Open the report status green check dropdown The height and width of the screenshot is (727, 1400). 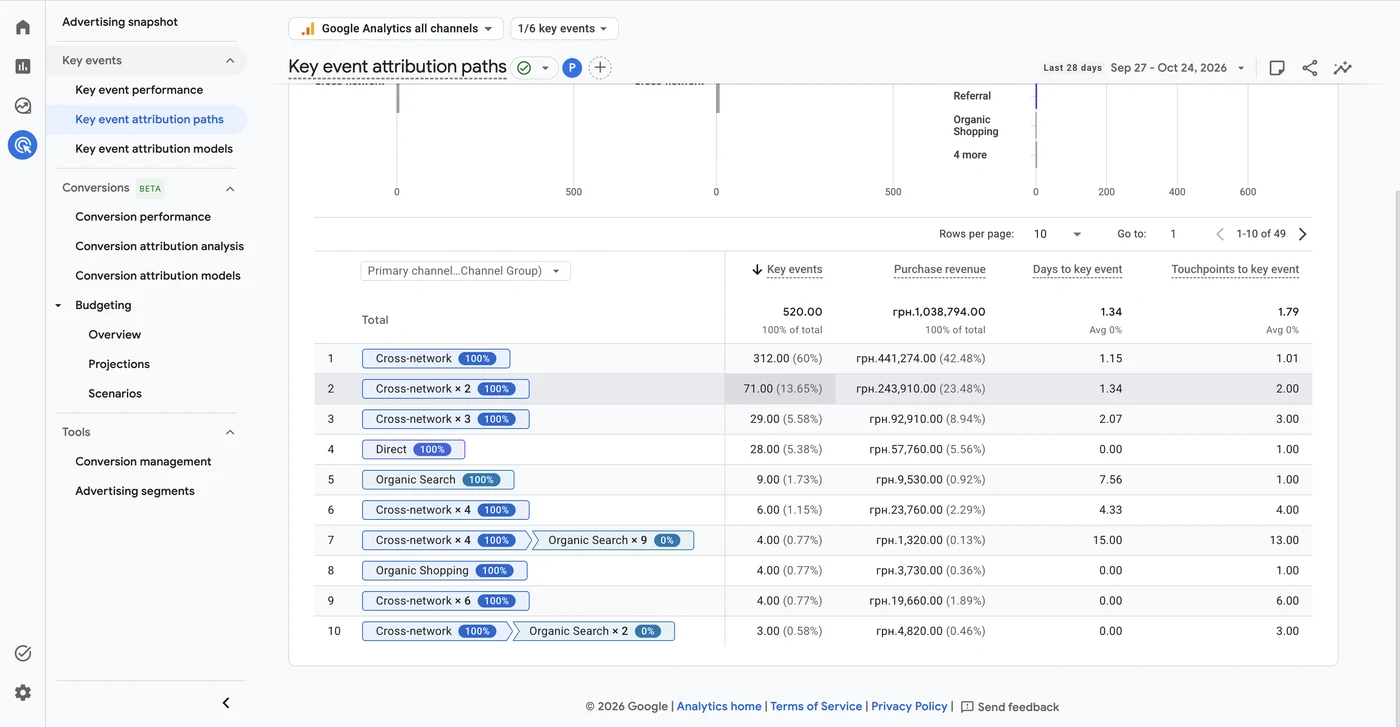(534, 68)
